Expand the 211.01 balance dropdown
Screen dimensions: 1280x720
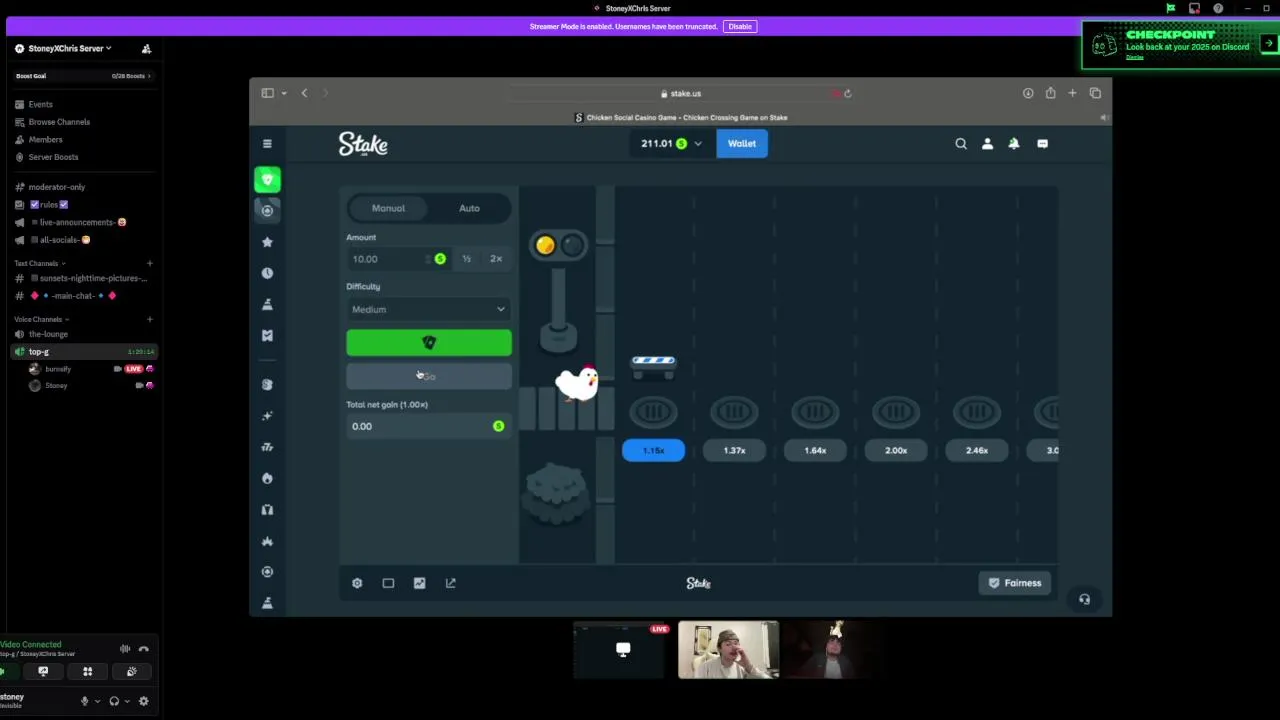[x=671, y=143]
